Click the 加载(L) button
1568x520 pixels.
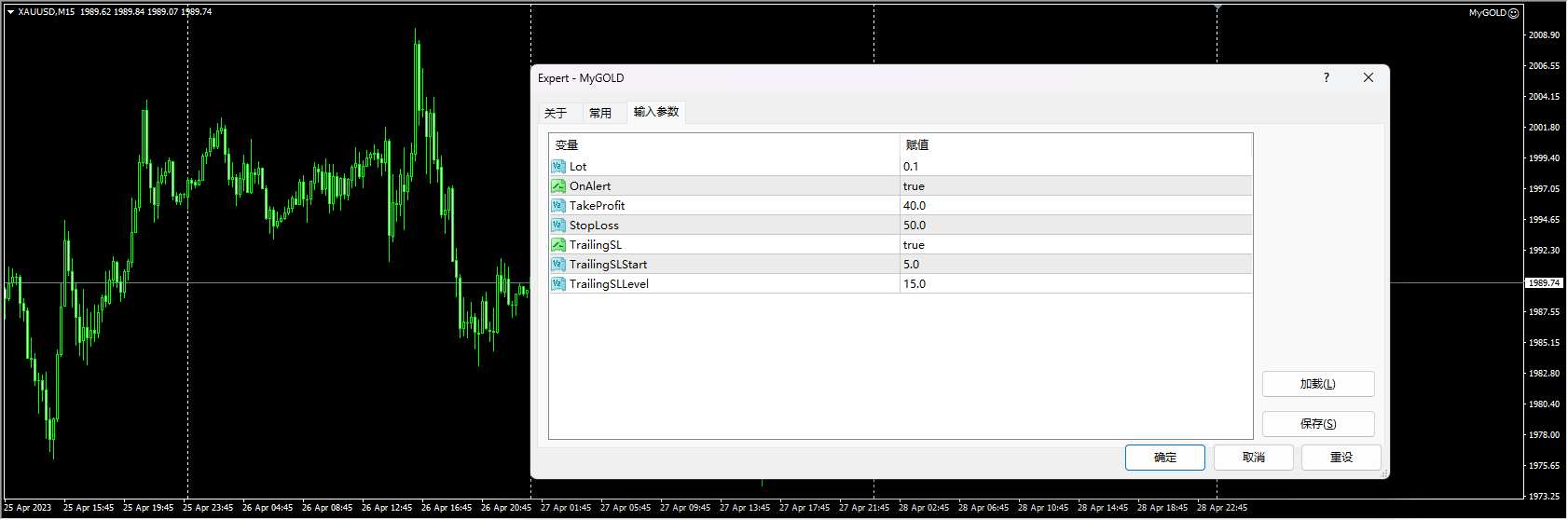1317,384
